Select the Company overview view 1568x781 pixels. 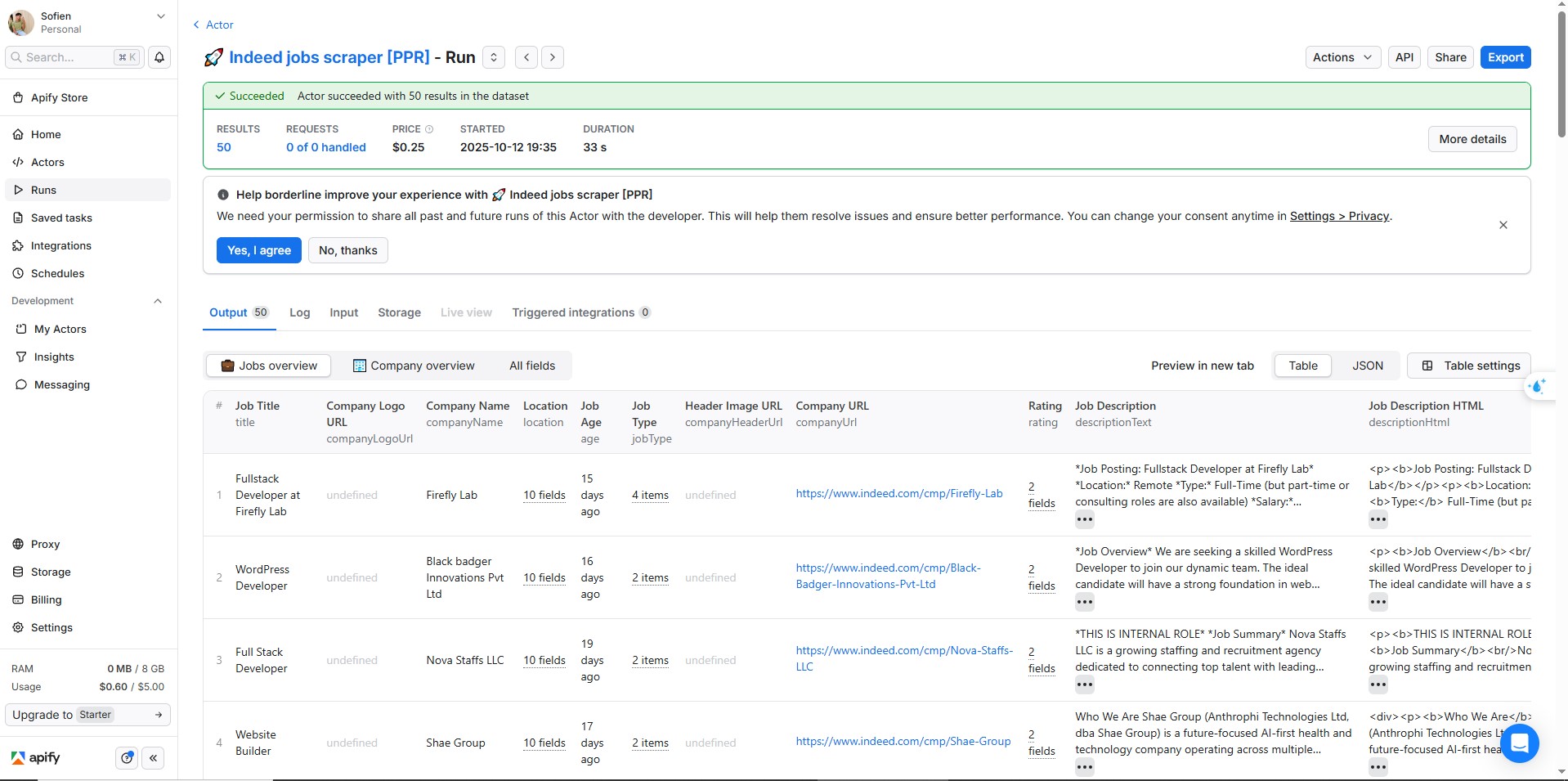(x=414, y=366)
